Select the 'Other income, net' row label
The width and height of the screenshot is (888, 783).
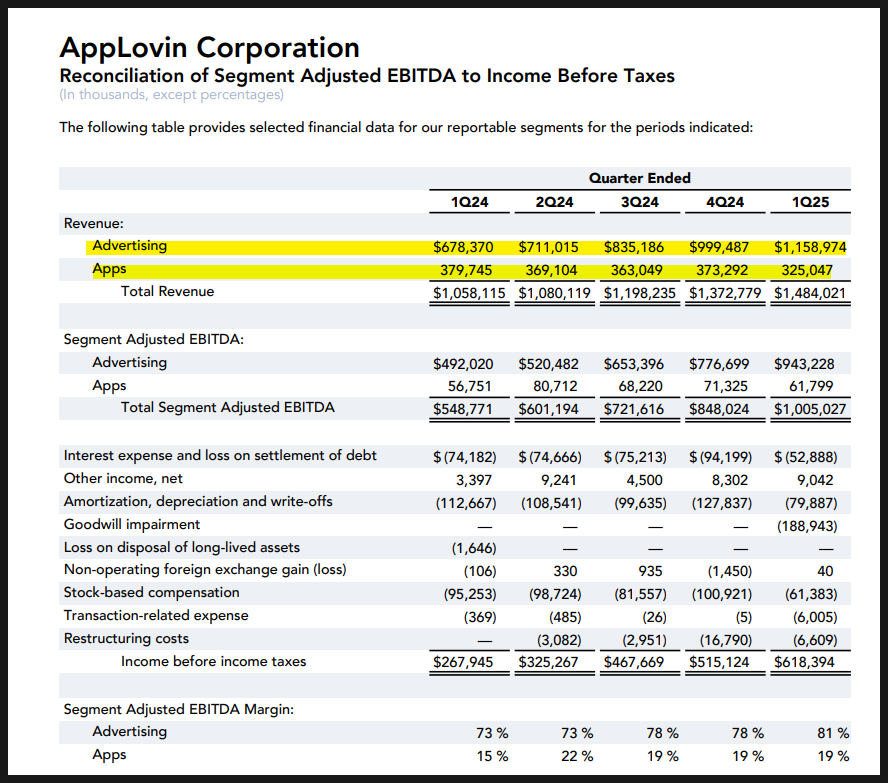click(123, 479)
